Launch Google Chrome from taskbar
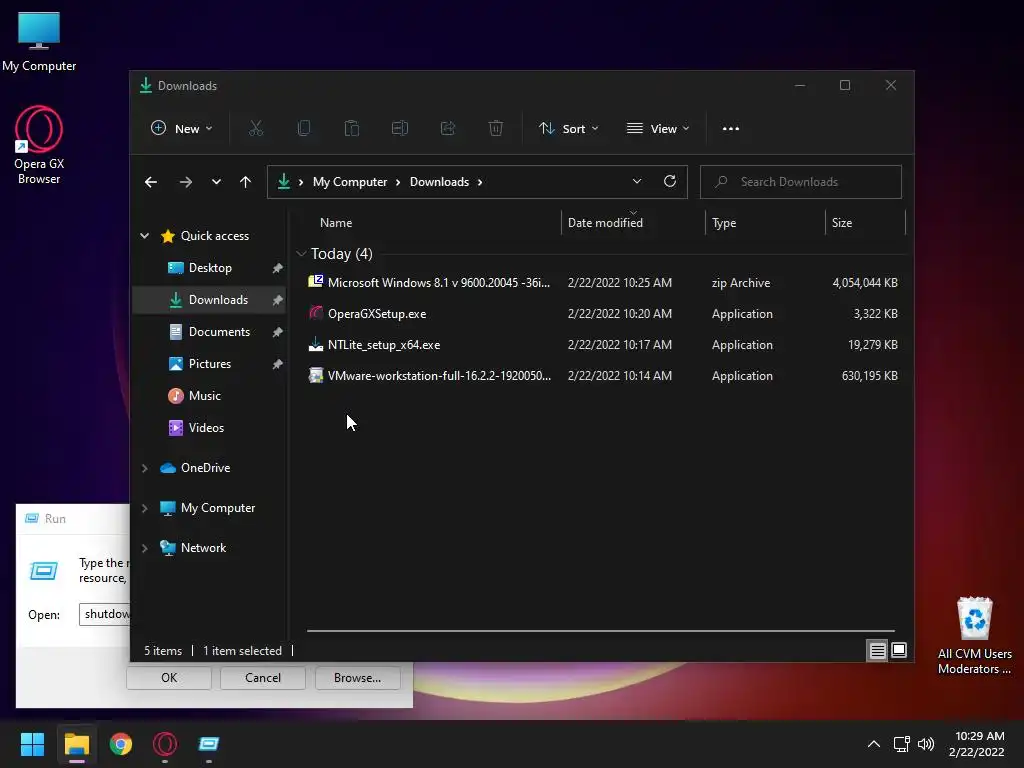The width and height of the screenshot is (1024, 768). (121, 744)
